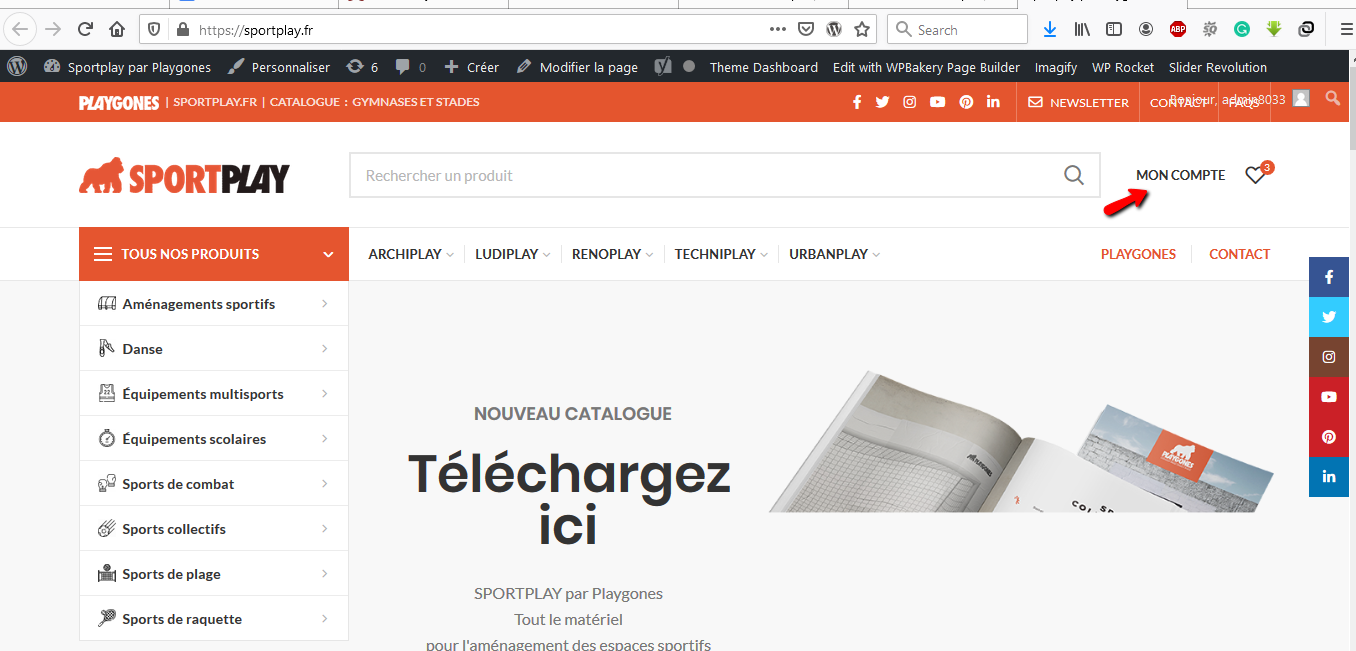Open header Twitter icon in orange bar
Screen dimensions: 1356x651
click(882, 102)
